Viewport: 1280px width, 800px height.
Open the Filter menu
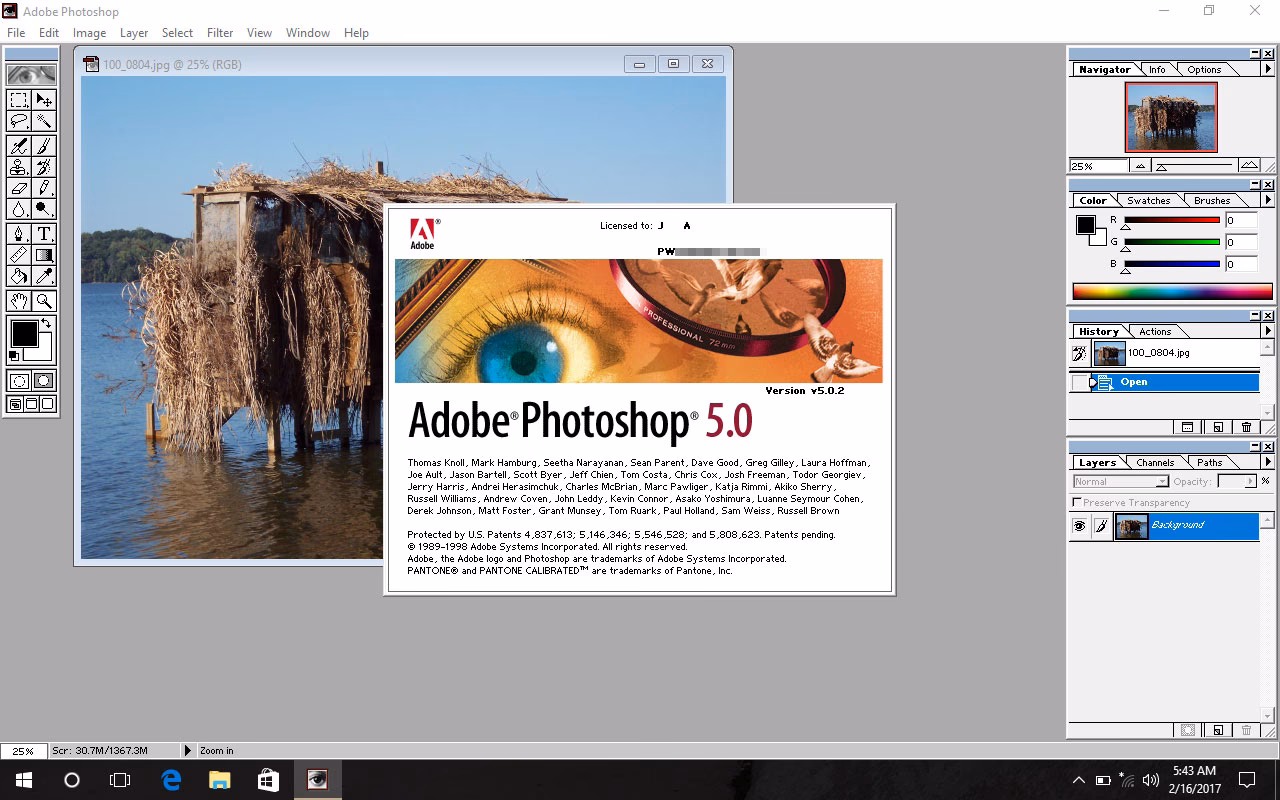[x=219, y=32]
